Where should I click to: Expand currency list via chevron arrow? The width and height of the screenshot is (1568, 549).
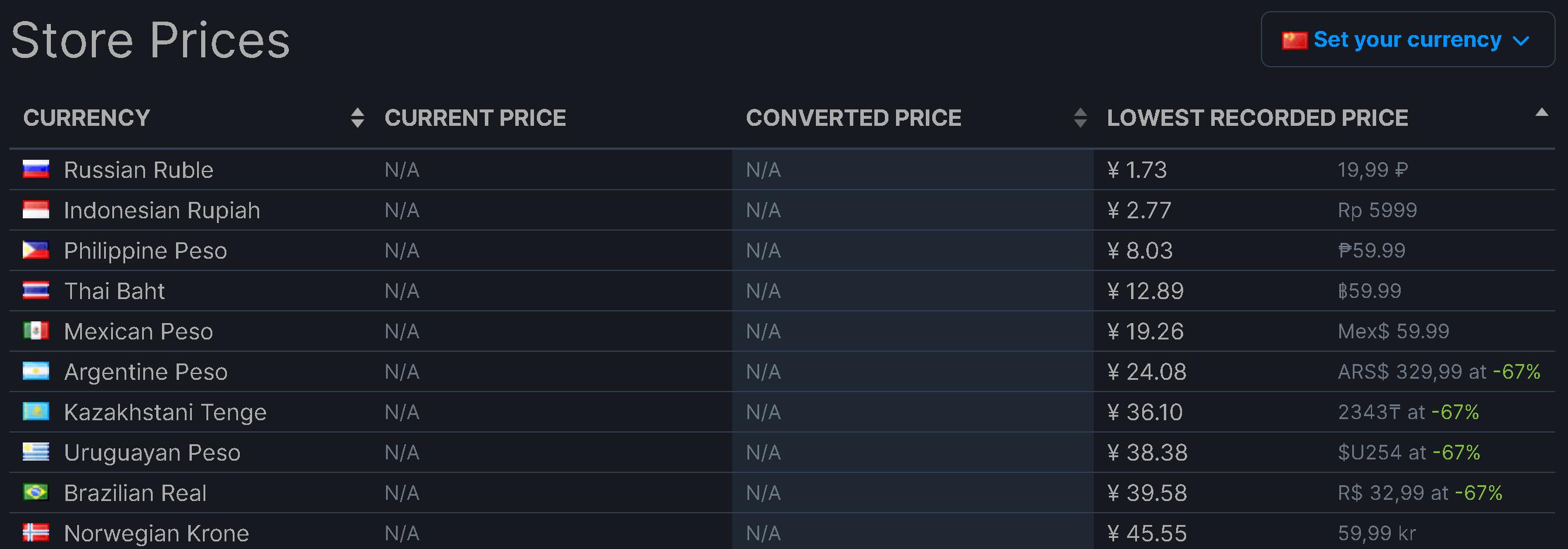[x=1521, y=42]
